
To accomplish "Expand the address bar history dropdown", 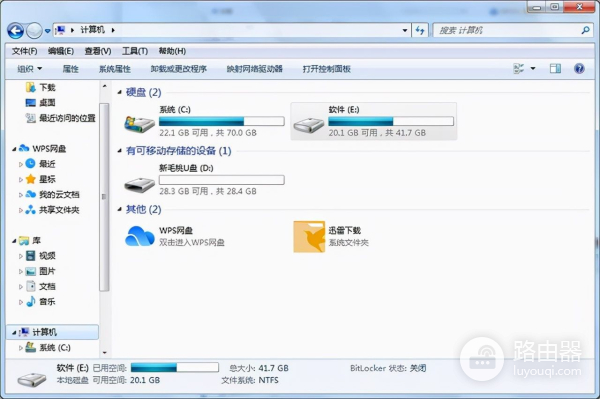I will [x=405, y=30].
